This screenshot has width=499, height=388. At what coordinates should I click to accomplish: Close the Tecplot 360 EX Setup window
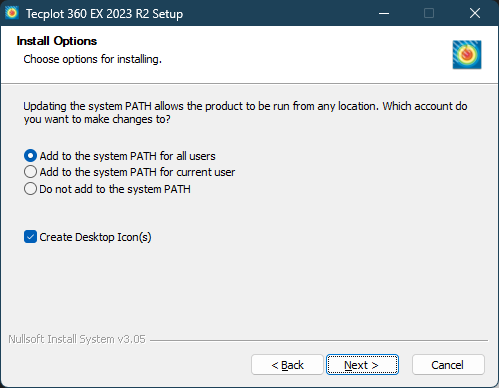(x=475, y=13)
